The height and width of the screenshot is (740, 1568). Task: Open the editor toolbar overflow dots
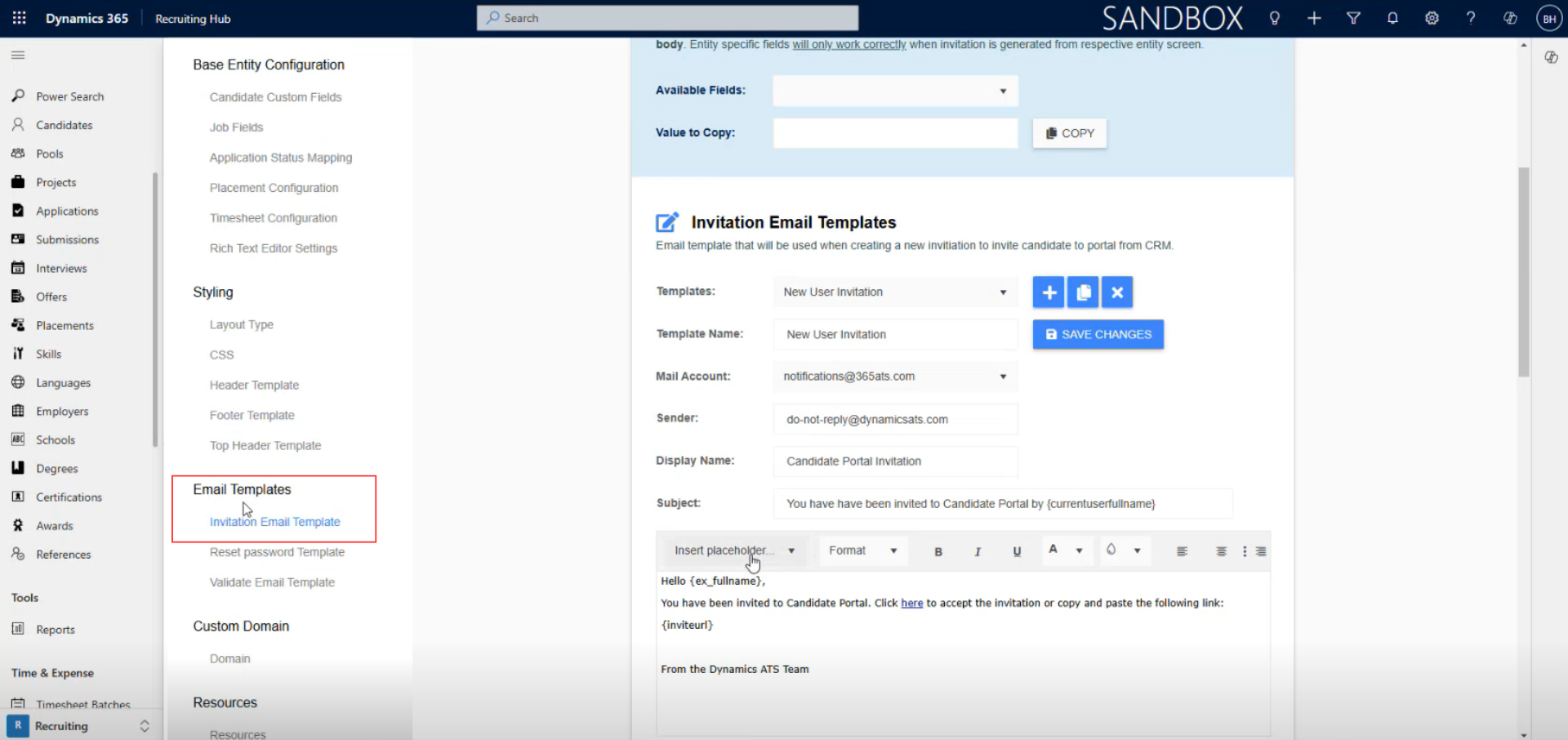(x=1245, y=551)
